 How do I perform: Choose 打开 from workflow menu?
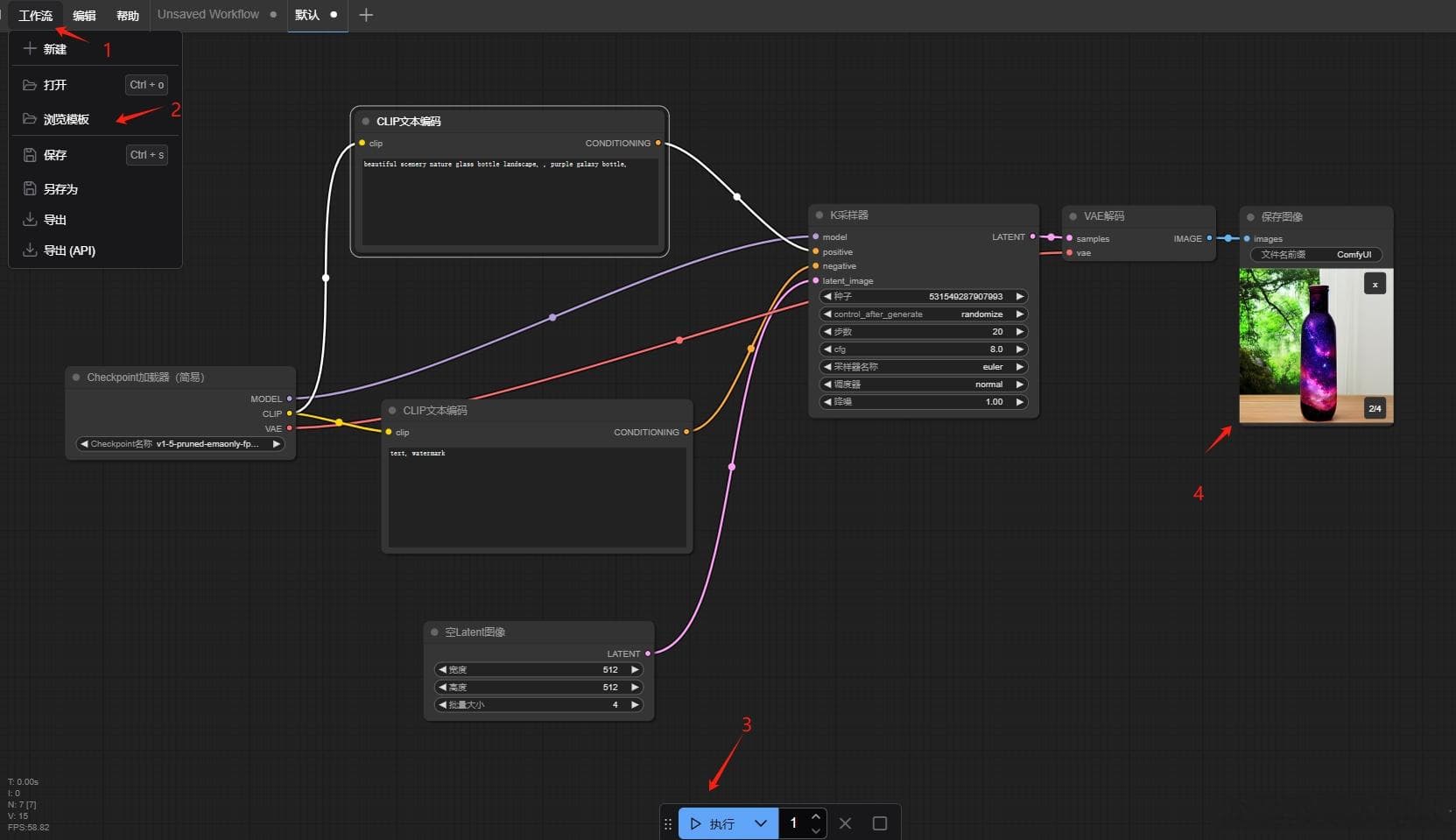coord(95,85)
